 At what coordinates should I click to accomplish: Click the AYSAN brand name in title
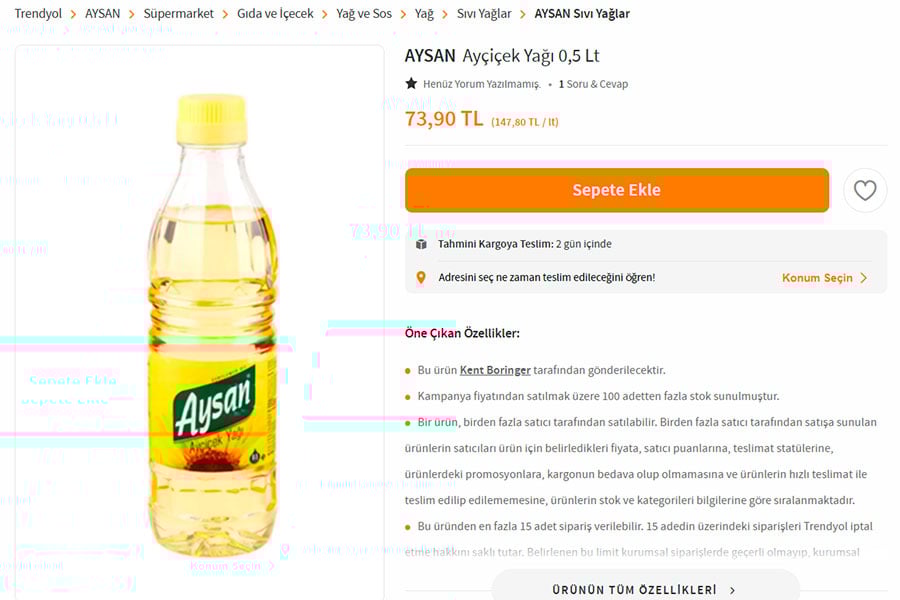point(430,56)
